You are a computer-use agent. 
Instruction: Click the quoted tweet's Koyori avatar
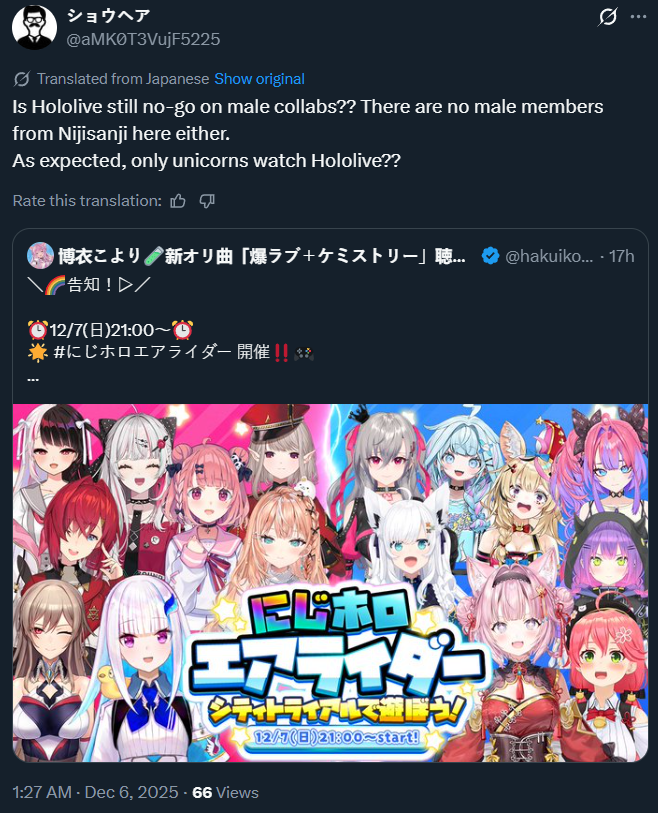(x=40, y=256)
